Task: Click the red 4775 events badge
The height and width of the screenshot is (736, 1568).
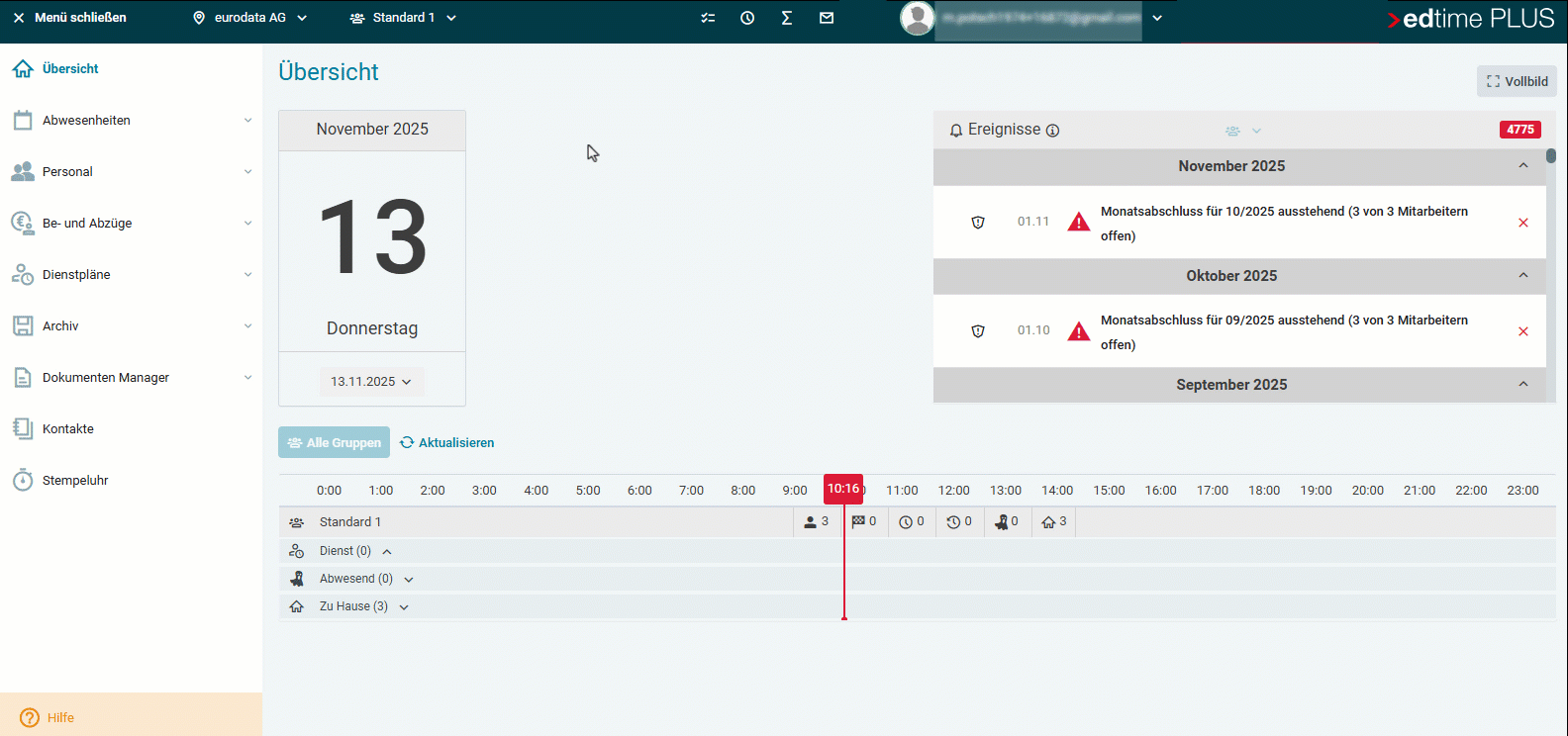Action: point(1520,130)
